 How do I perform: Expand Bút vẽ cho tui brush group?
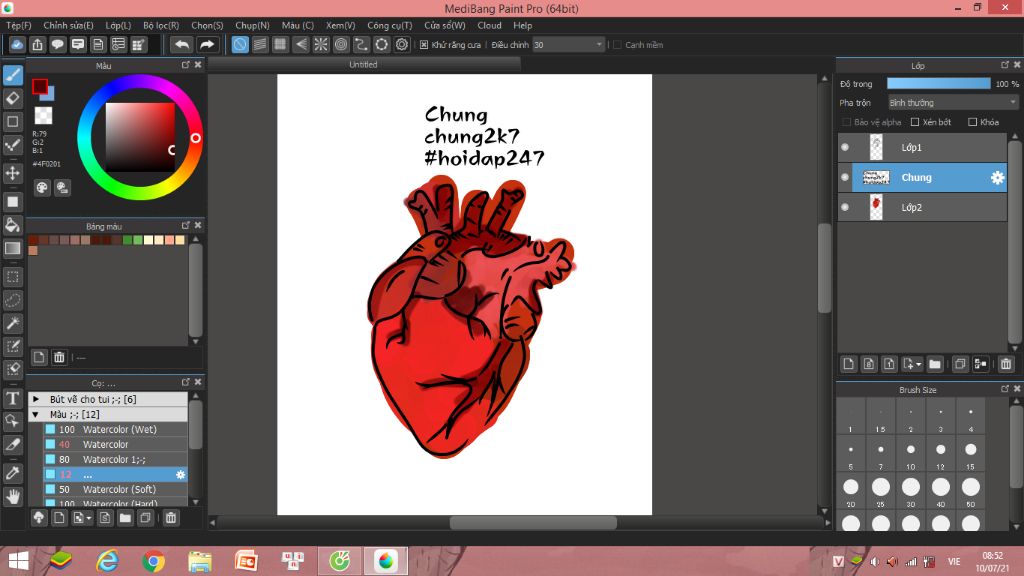click(36, 399)
